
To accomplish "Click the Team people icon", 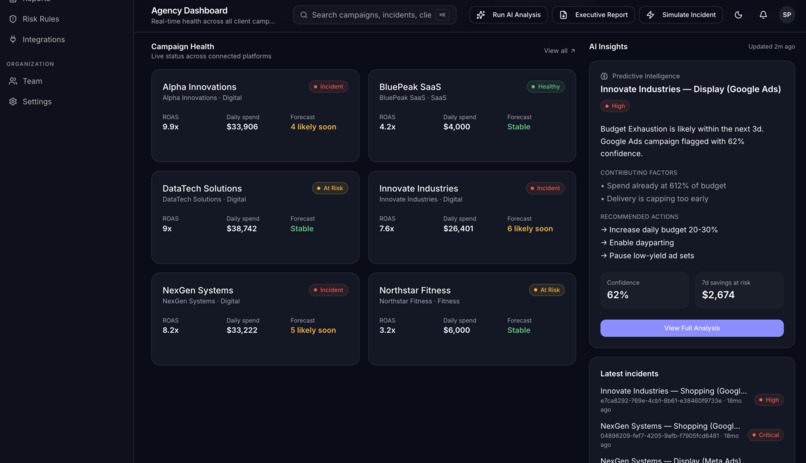I will pos(13,81).
